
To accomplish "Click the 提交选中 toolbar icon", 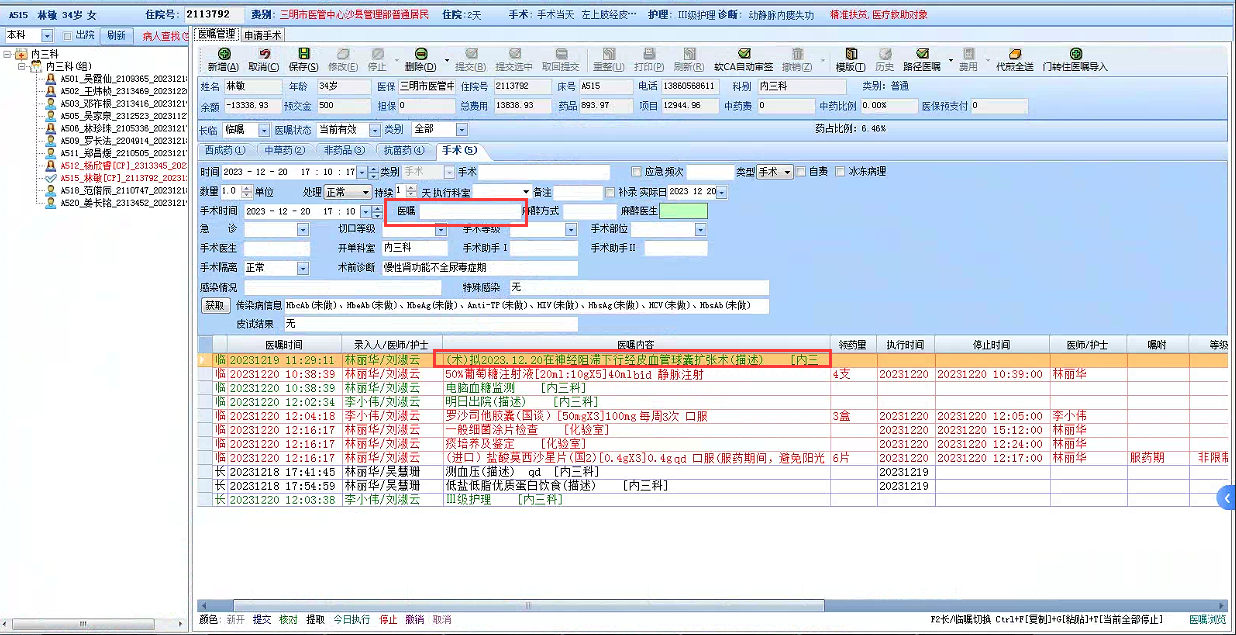I will pos(513,54).
